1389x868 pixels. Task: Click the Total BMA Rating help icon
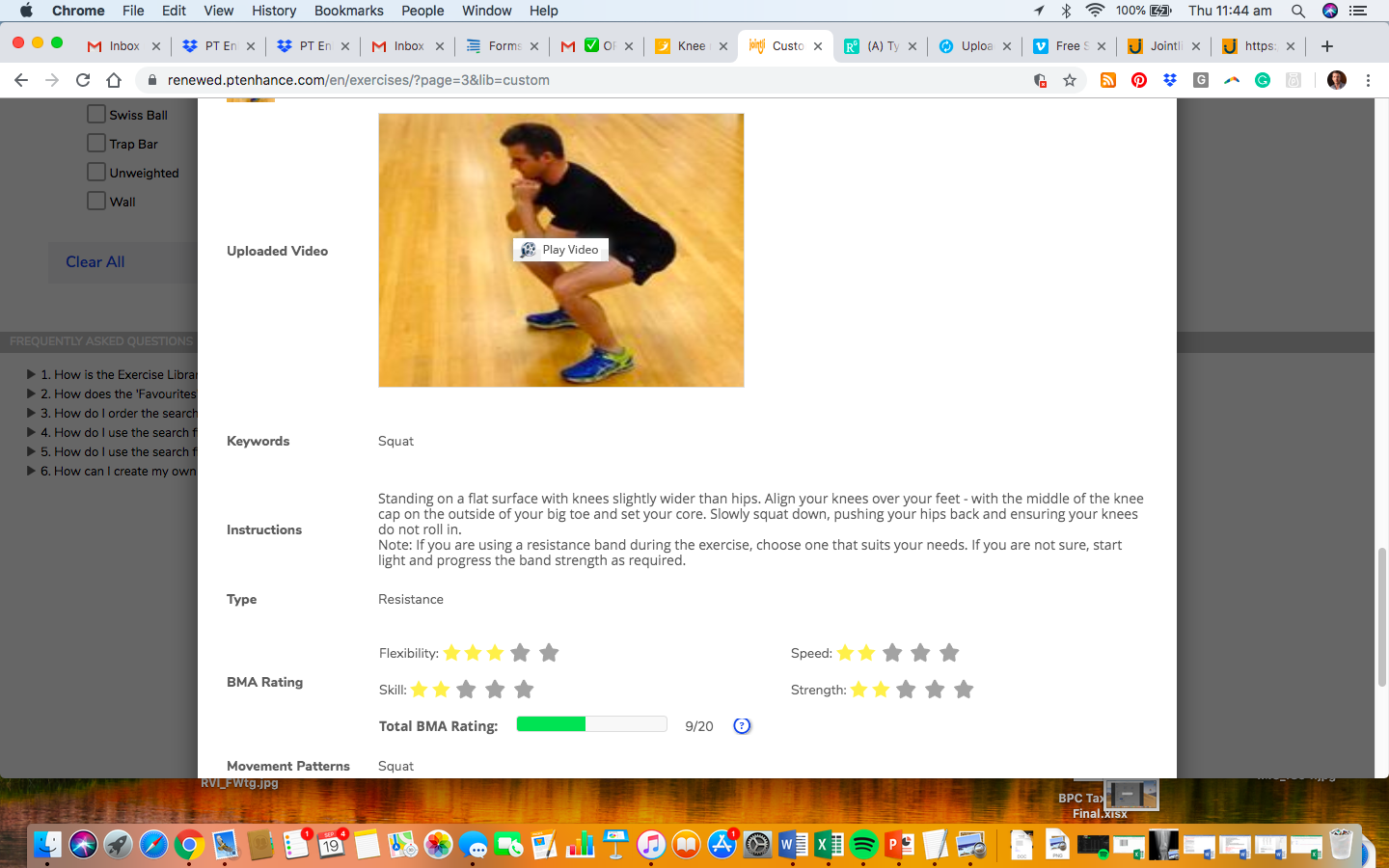[x=742, y=726]
